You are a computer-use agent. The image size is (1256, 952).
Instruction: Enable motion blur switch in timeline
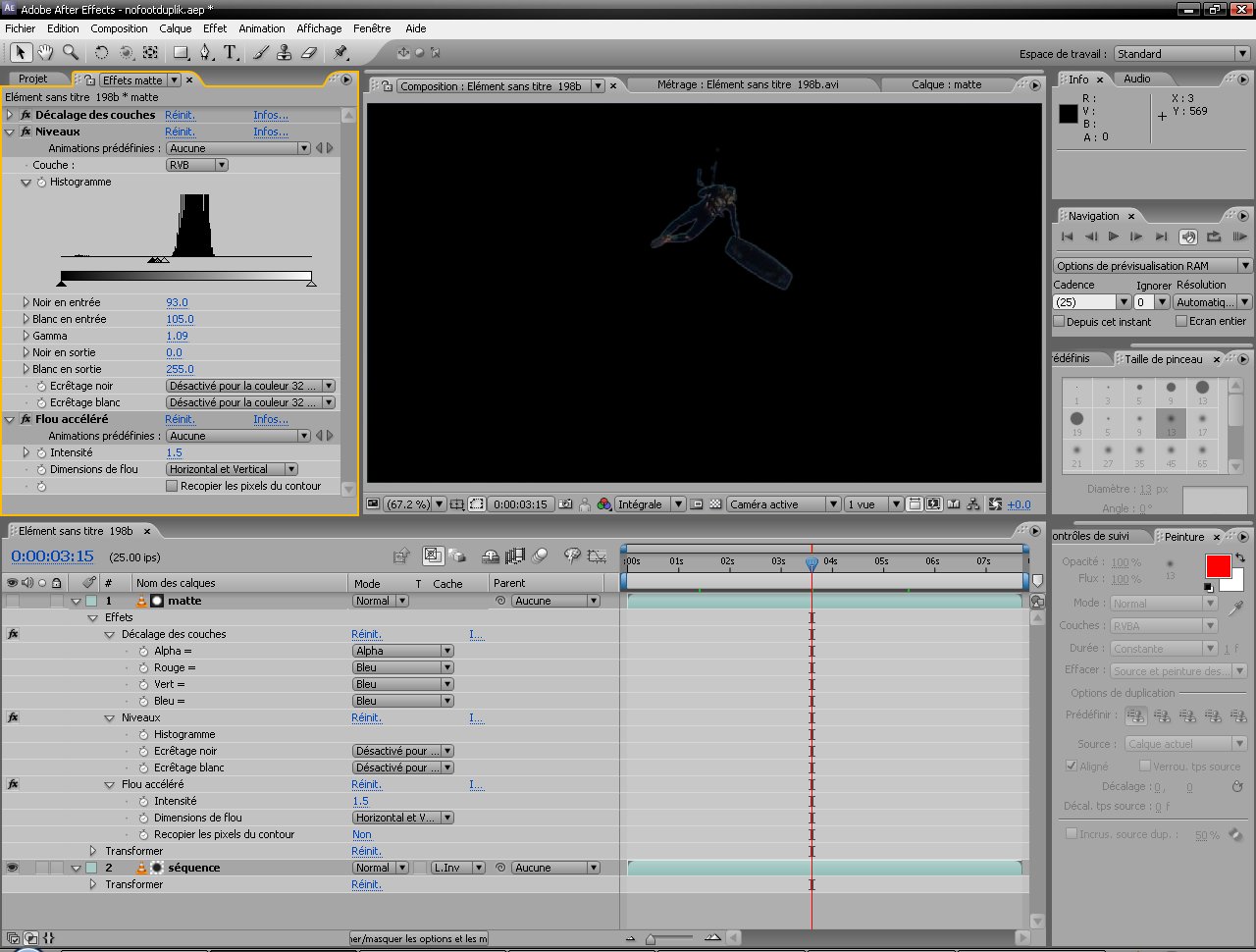point(541,555)
